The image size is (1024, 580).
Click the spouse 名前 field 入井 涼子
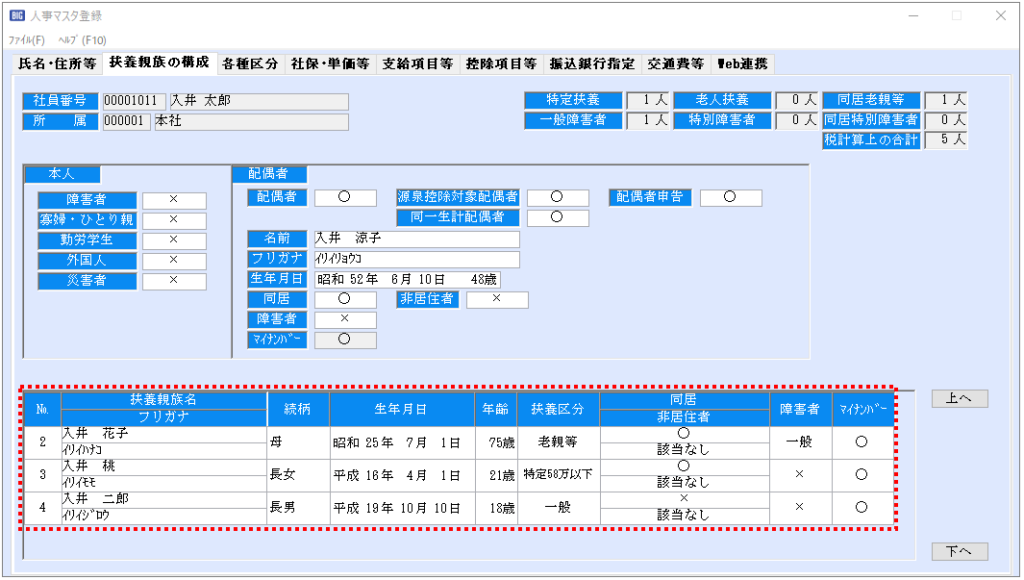[x=416, y=239]
